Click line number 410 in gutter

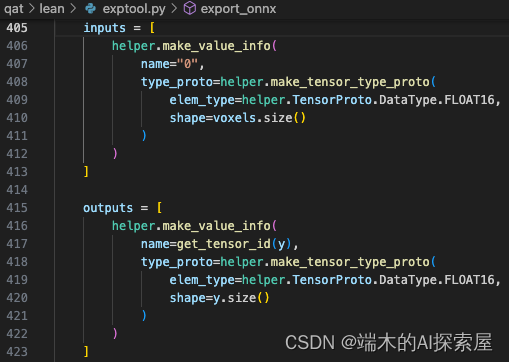pyautogui.click(x=17, y=118)
